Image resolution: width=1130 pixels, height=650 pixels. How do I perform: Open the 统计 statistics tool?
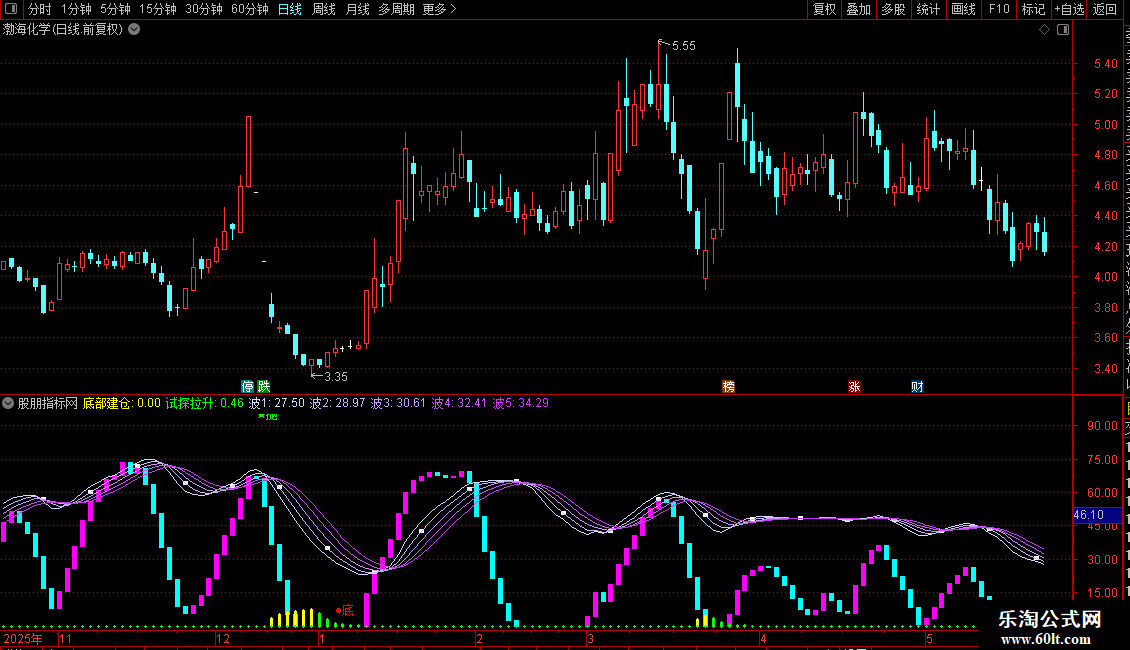[927, 9]
